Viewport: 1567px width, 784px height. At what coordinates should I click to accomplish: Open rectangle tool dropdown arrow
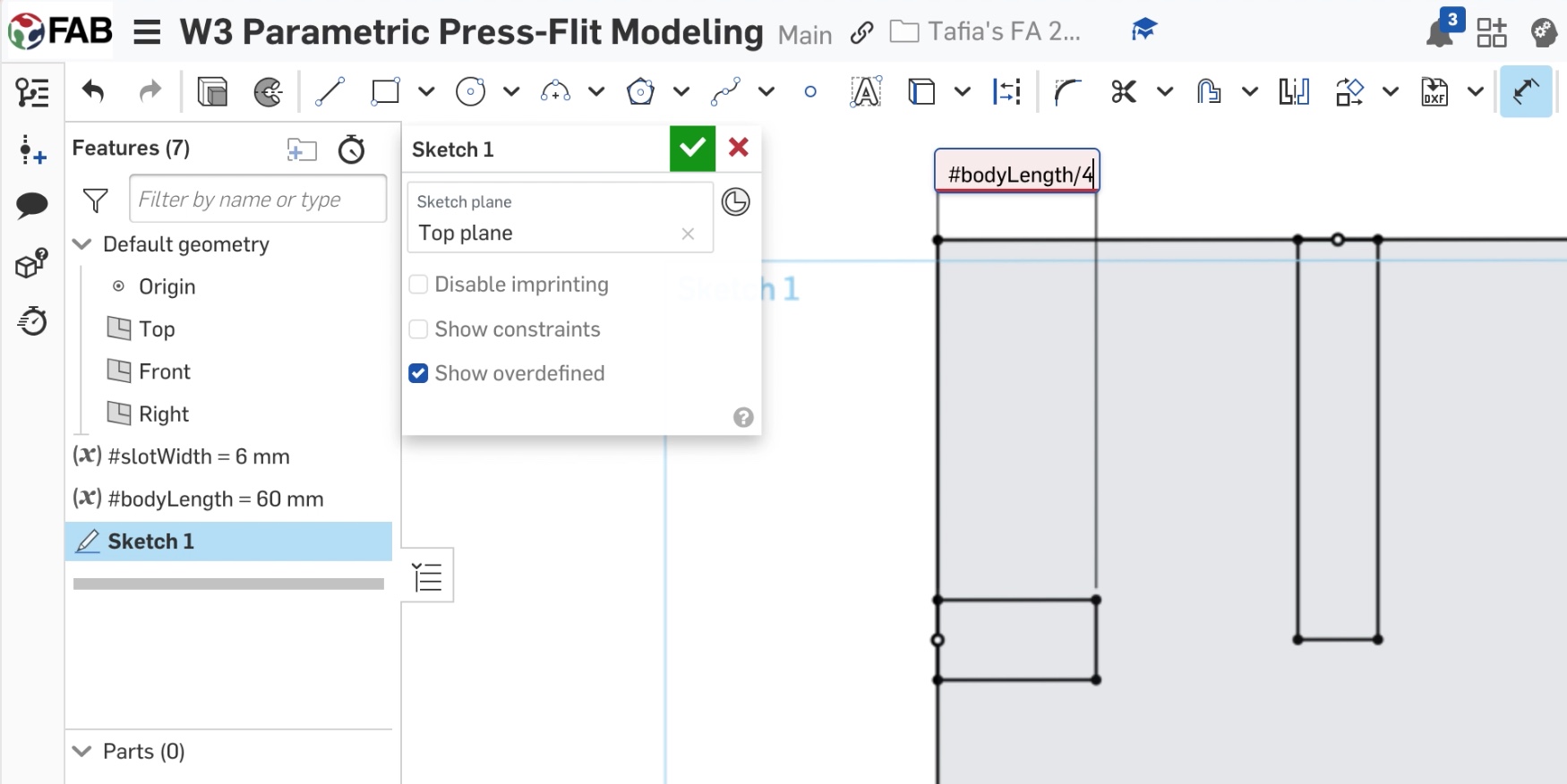tap(426, 91)
